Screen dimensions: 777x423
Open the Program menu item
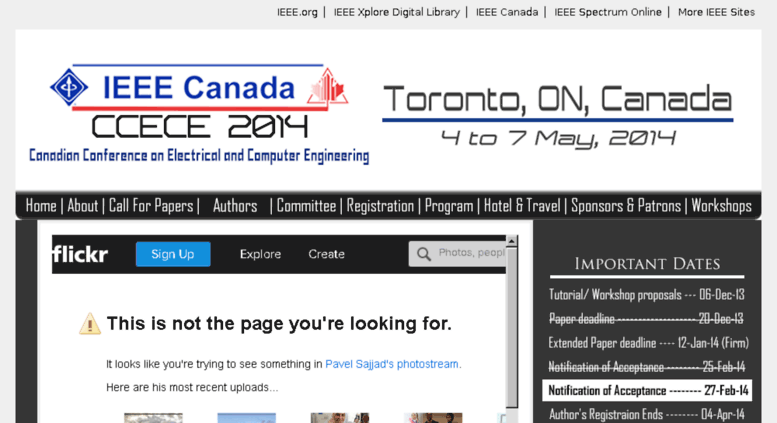click(x=449, y=206)
